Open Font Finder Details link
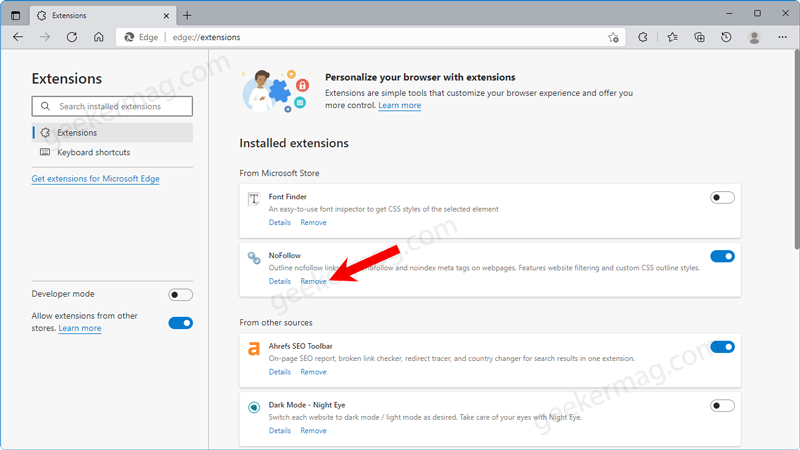The width and height of the screenshot is (800, 450). pos(280,222)
